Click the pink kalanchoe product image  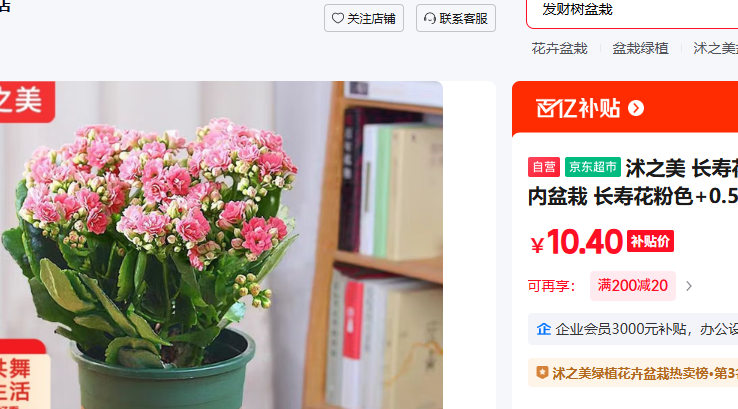click(221, 245)
